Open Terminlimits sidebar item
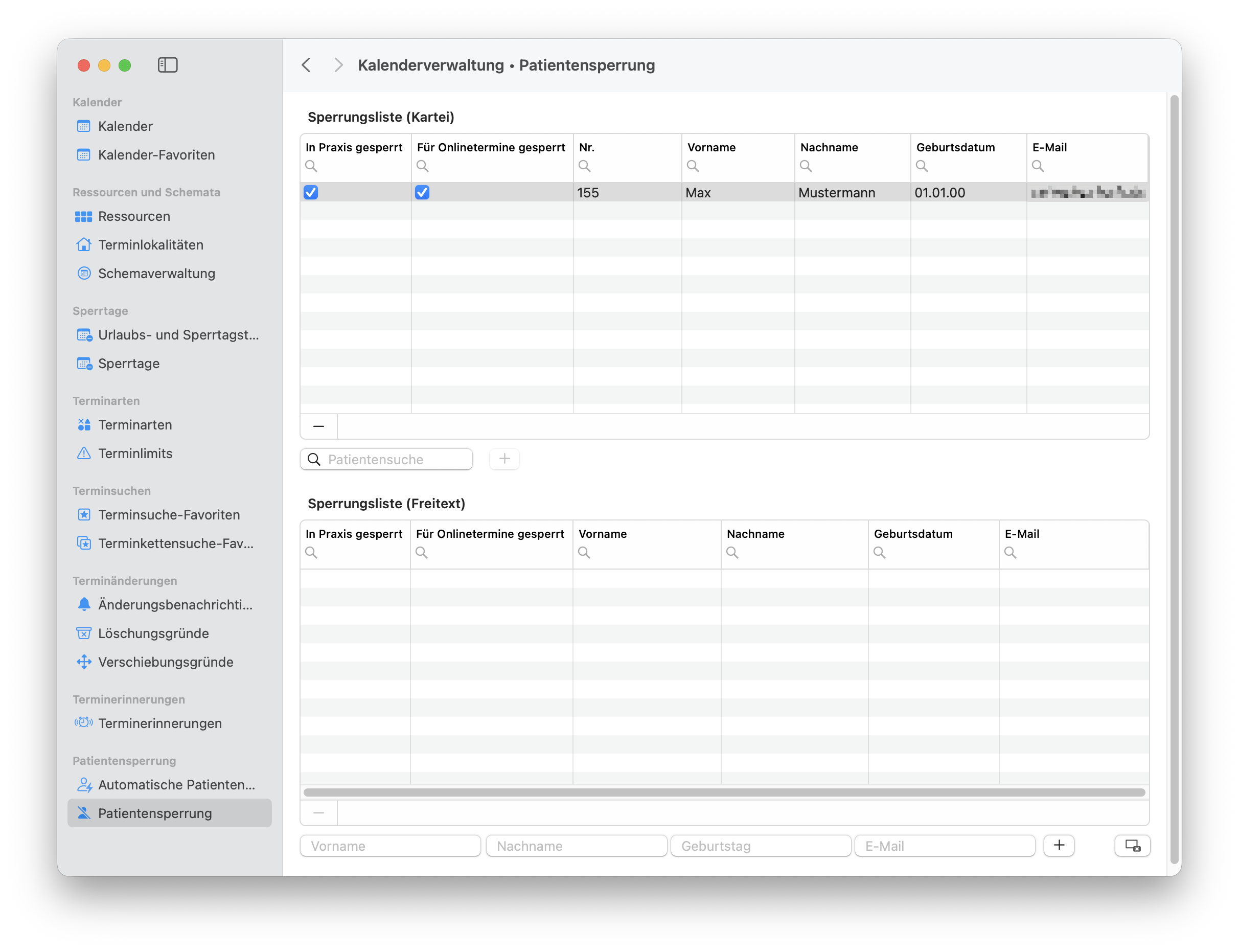The image size is (1239, 952). pos(169,454)
